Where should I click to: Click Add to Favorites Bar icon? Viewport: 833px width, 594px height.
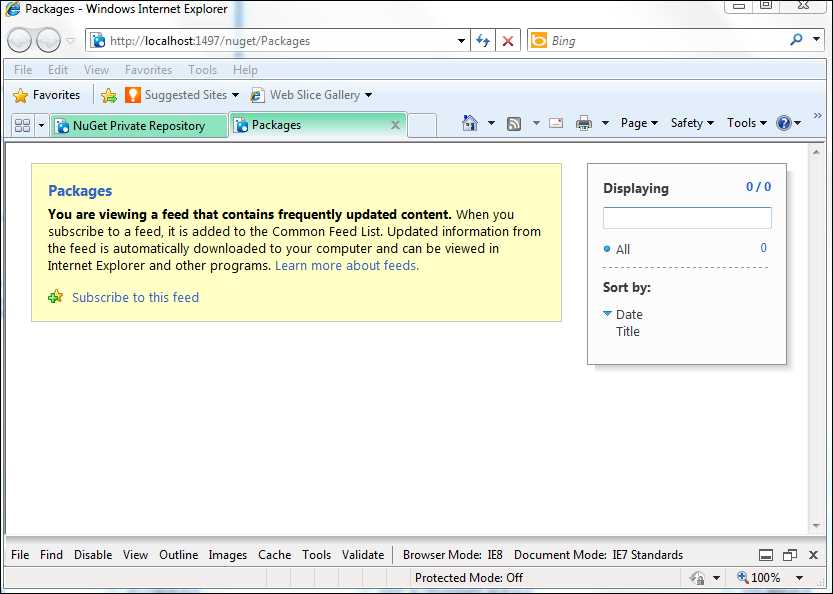(108, 96)
